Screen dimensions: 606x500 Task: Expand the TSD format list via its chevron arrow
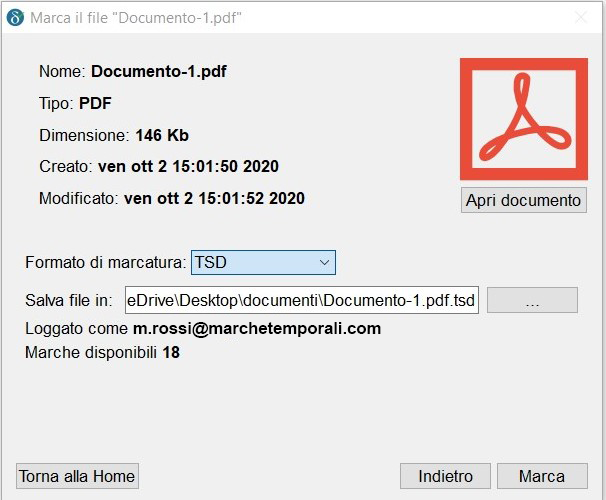pos(324,262)
